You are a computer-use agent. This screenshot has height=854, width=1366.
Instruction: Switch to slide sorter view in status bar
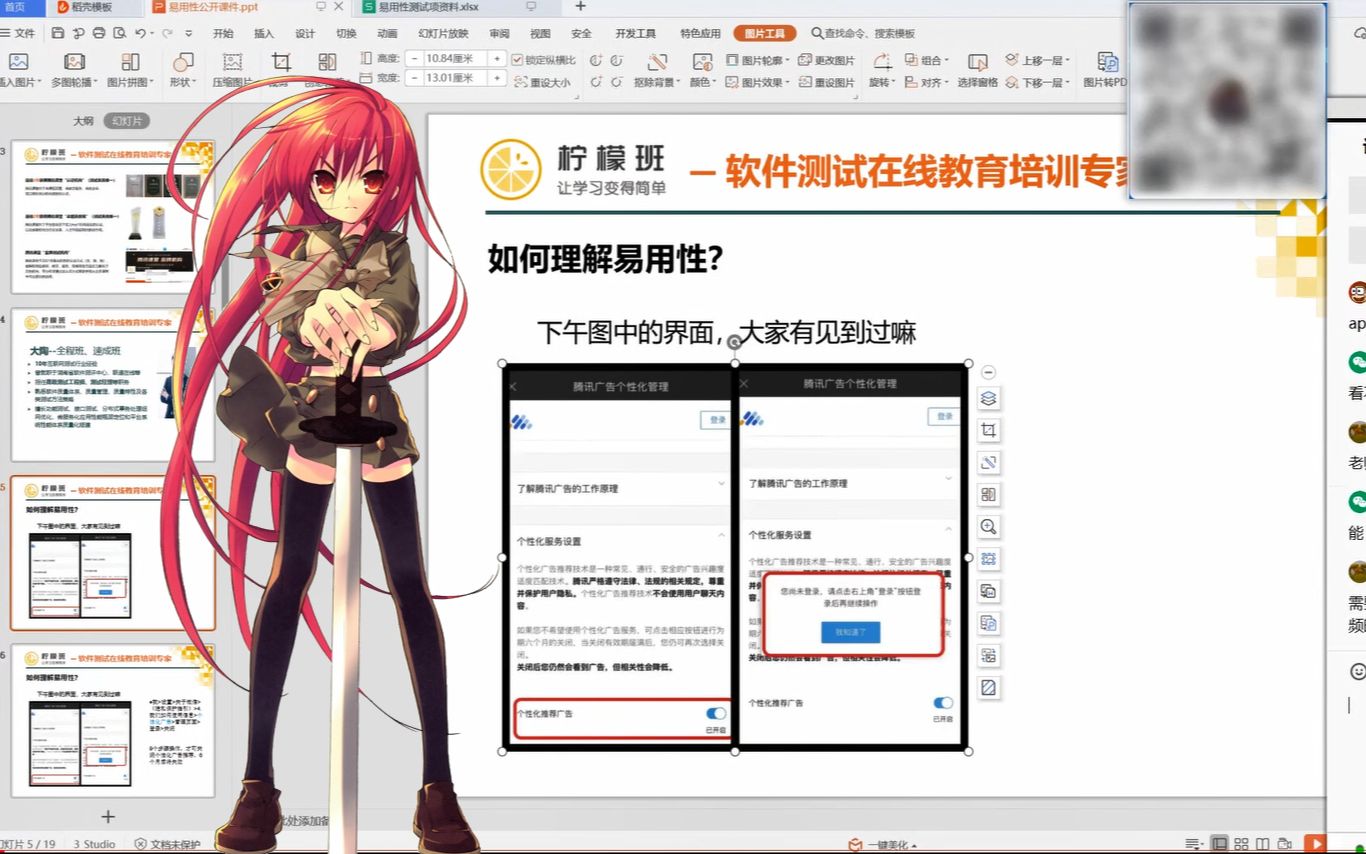point(1241,844)
